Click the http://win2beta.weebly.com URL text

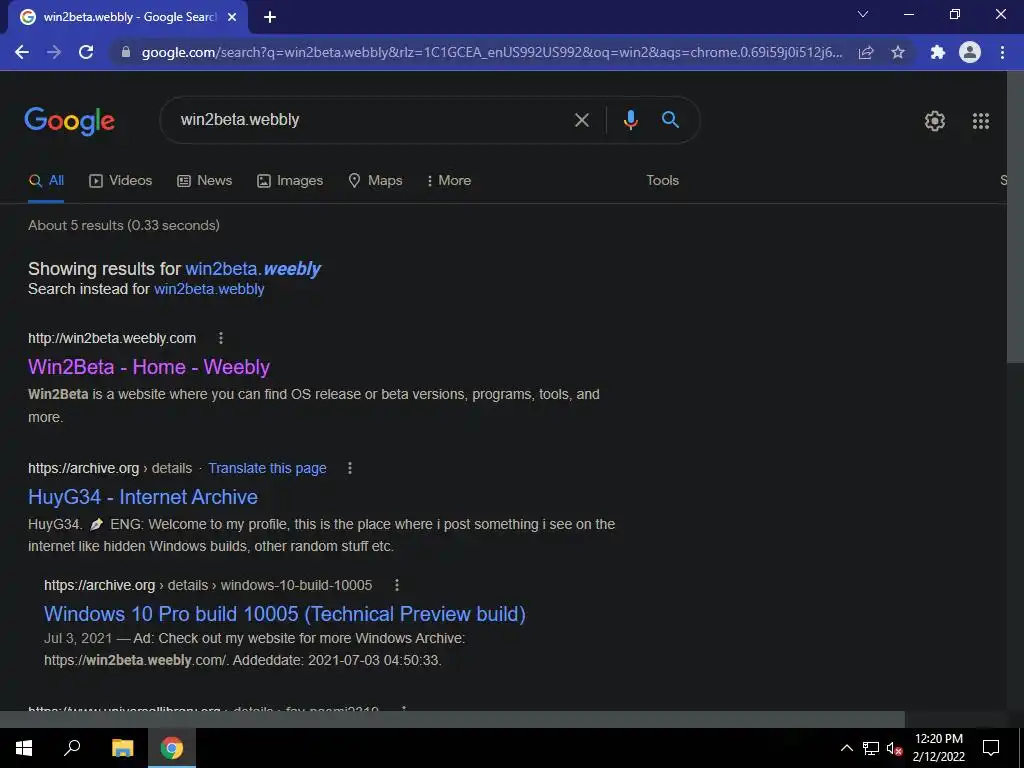tap(112, 338)
